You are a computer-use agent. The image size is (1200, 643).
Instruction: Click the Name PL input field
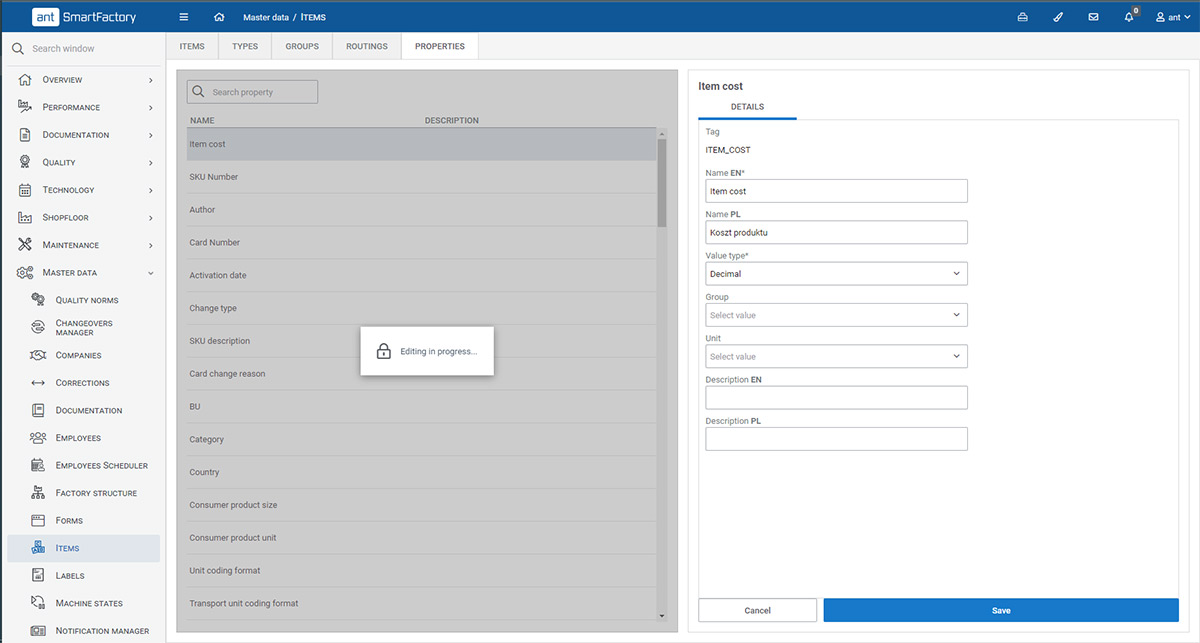tap(836, 232)
